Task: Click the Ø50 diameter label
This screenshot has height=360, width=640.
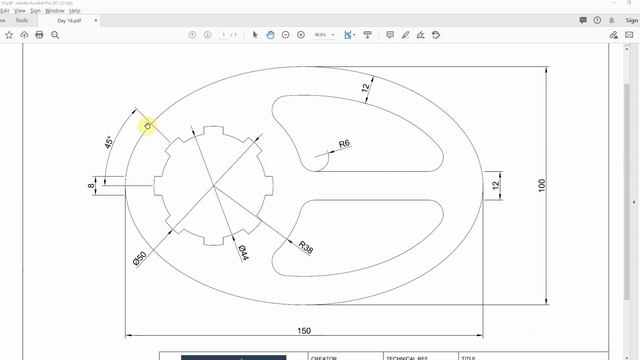Action: (x=140, y=259)
